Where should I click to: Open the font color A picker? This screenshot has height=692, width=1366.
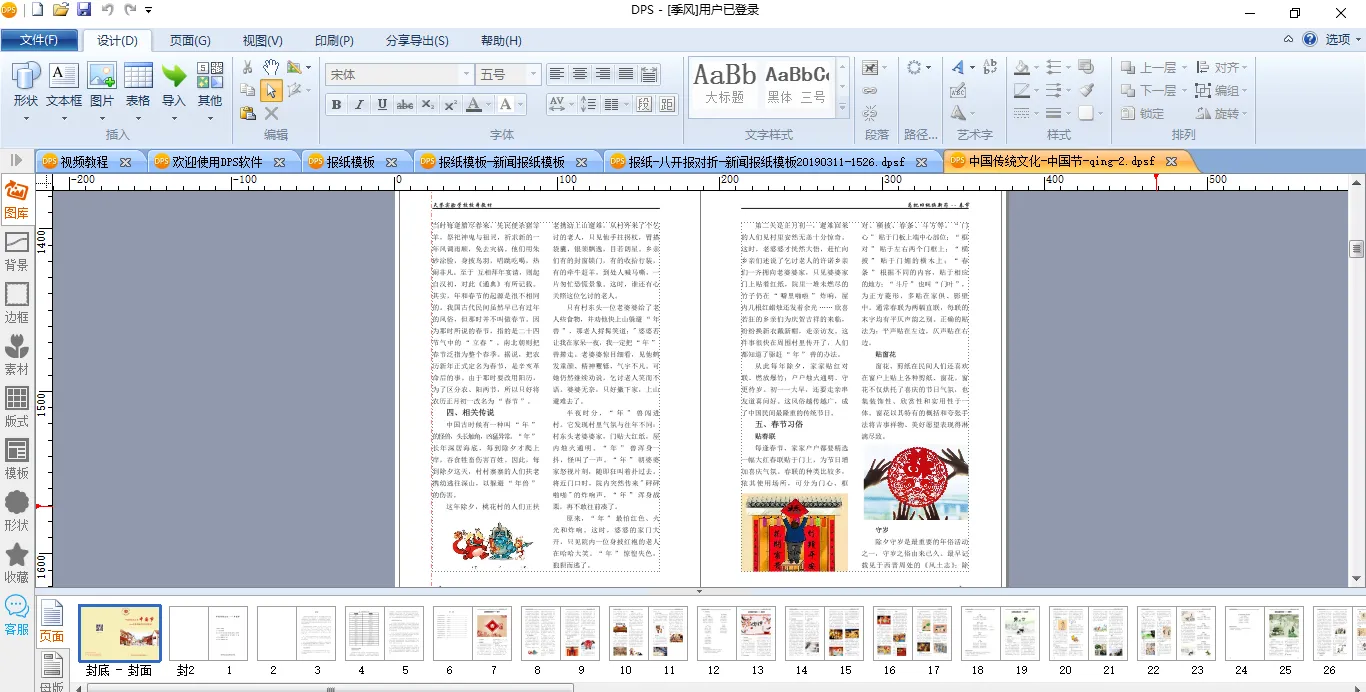point(474,105)
